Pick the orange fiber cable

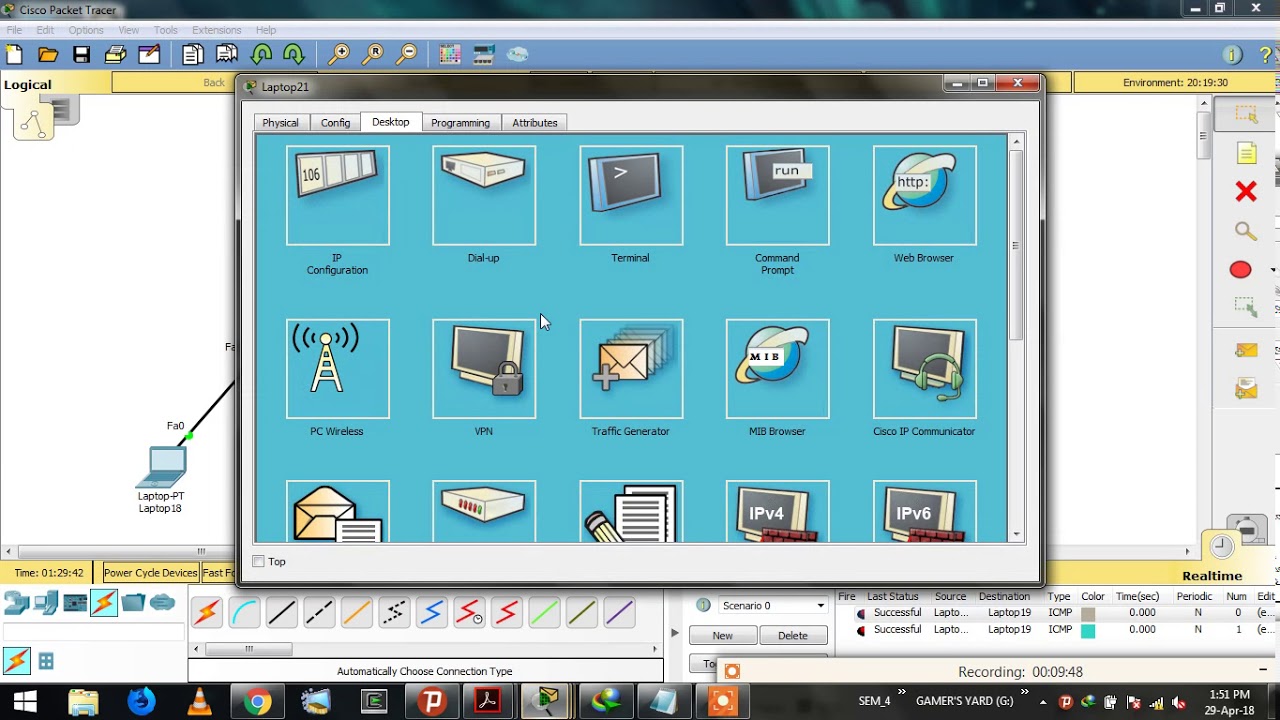coord(357,612)
